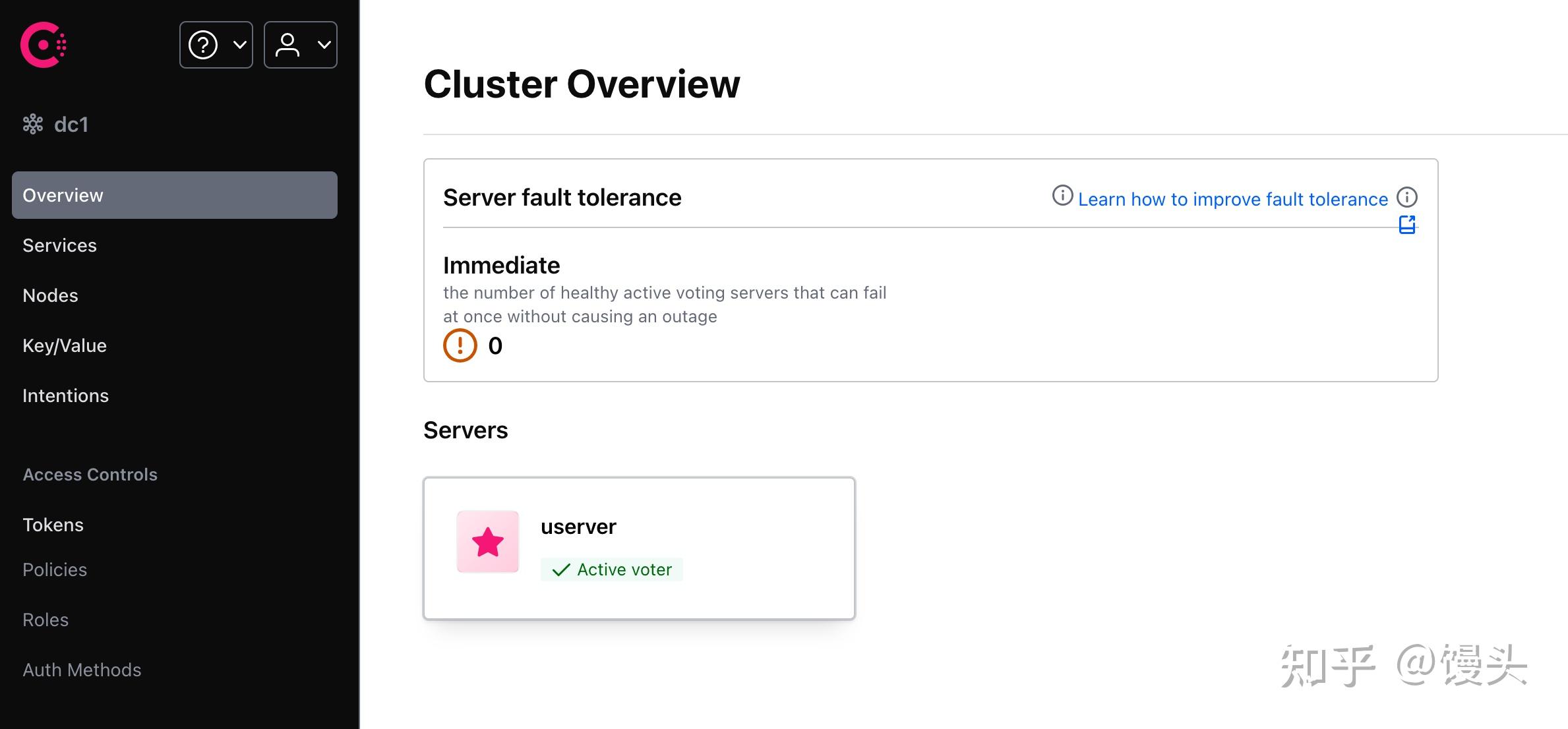Open the Help menu dropdown
The image size is (1568, 729).
(x=216, y=45)
